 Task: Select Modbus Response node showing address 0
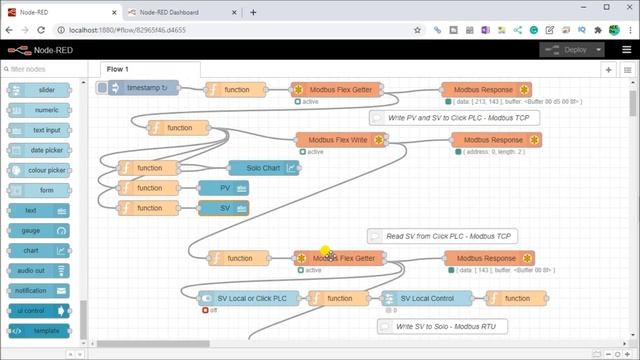coord(496,140)
